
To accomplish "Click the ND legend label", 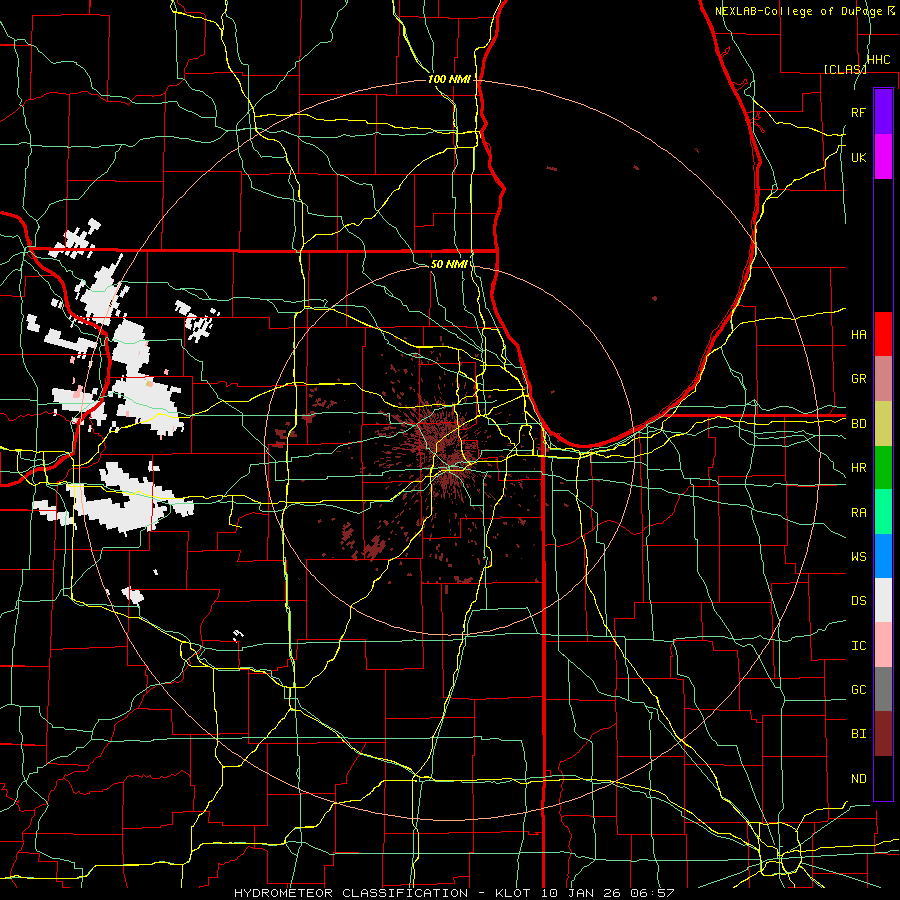I will (x=858, y=779).
